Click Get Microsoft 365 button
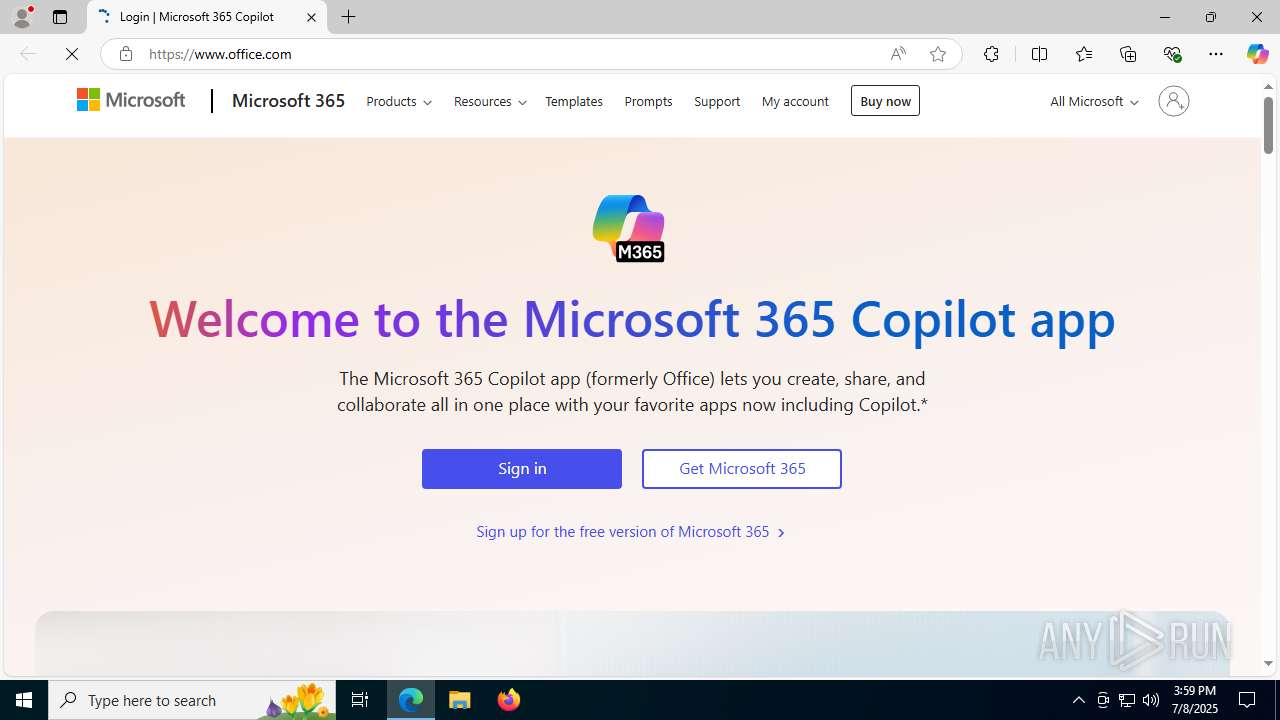Screen dimensions: 1280x720 742,468
